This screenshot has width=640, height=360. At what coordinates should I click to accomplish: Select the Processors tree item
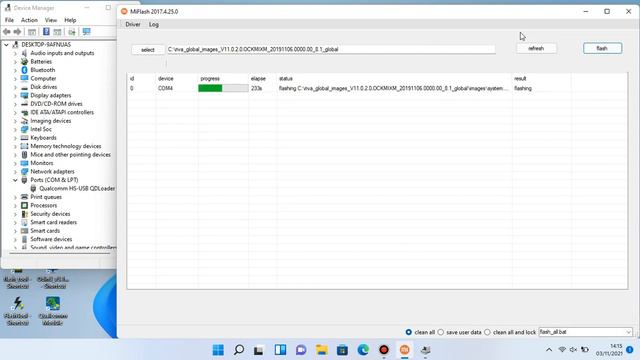click(x=44, y=206)
